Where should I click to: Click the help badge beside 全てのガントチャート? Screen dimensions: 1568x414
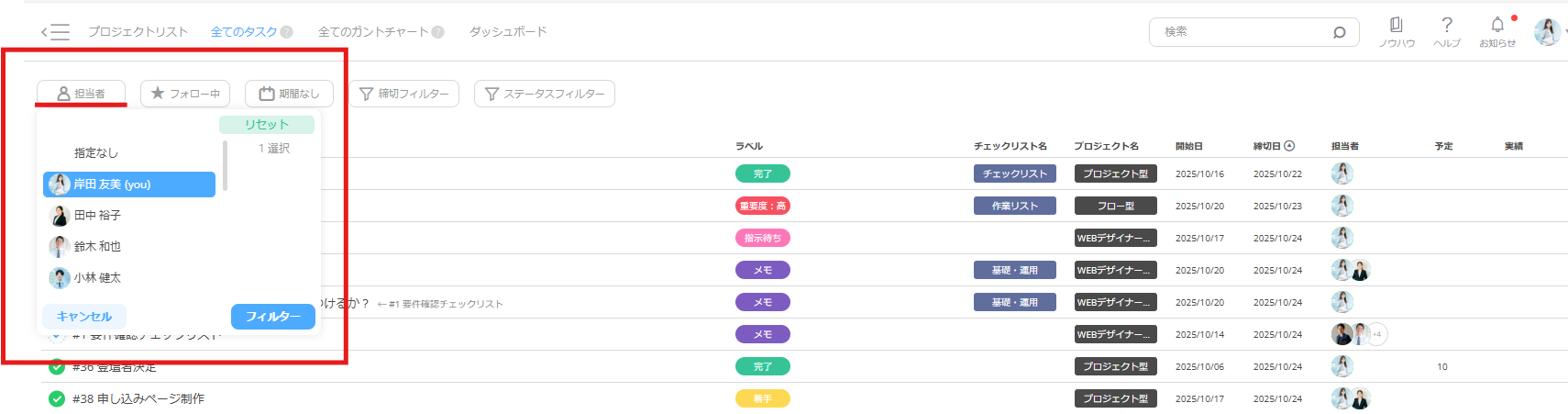437,32
